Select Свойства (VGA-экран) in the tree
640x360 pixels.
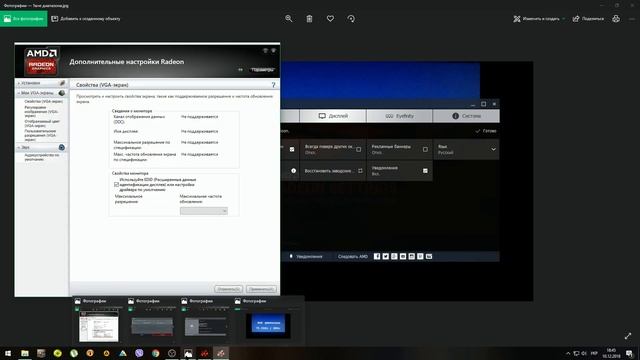click(44, 101)
